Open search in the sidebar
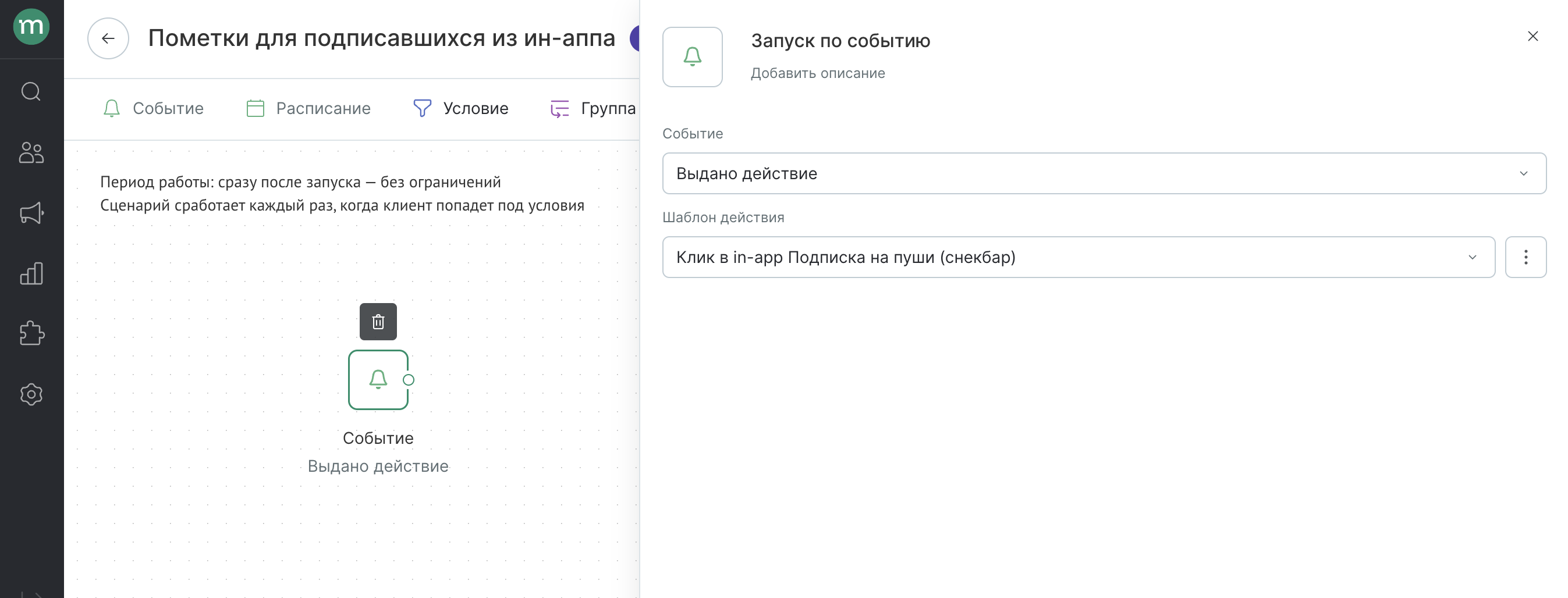 click(31, 92)
